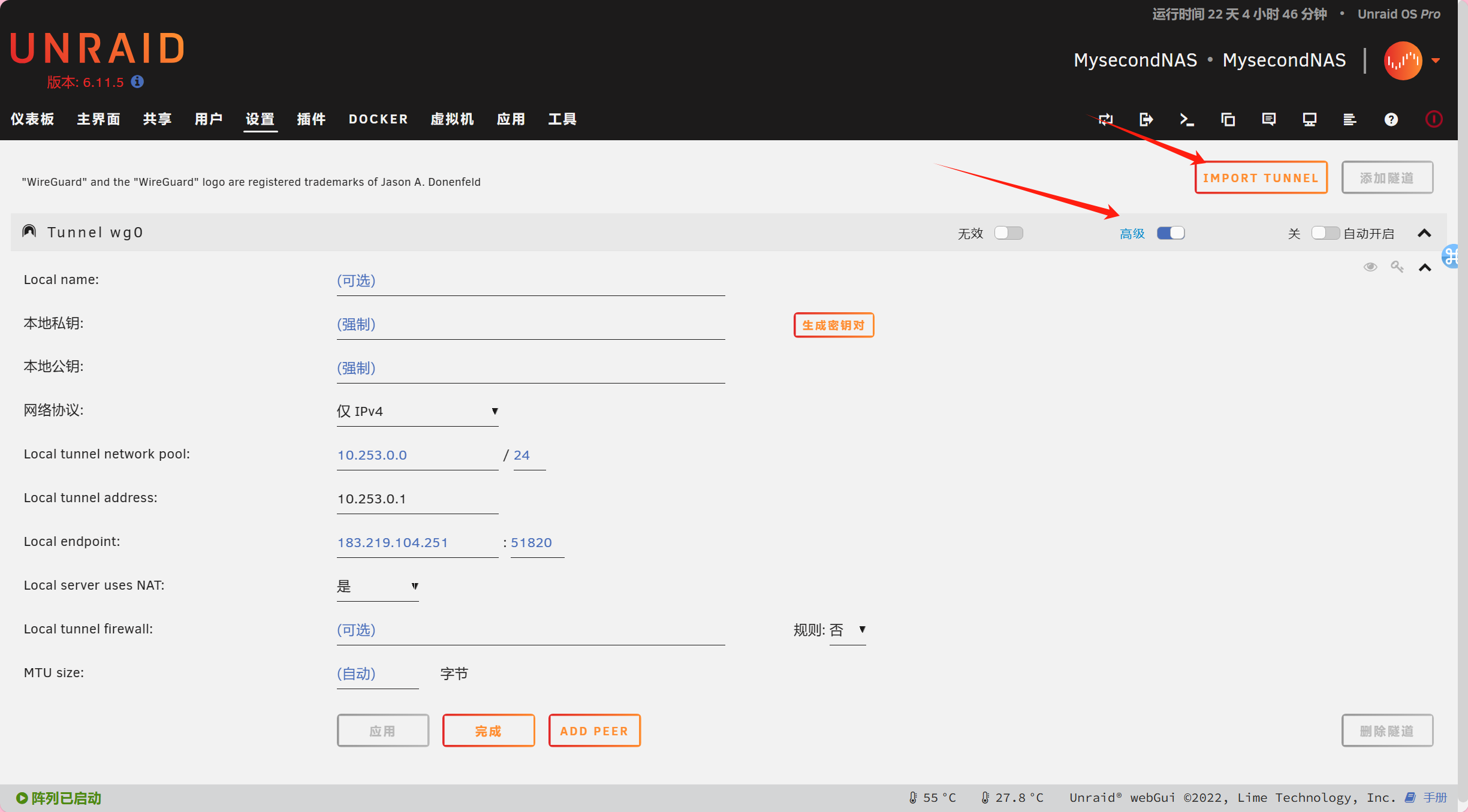Click the ADD PEER button
1468x812 pixels.
pos(595,731)
